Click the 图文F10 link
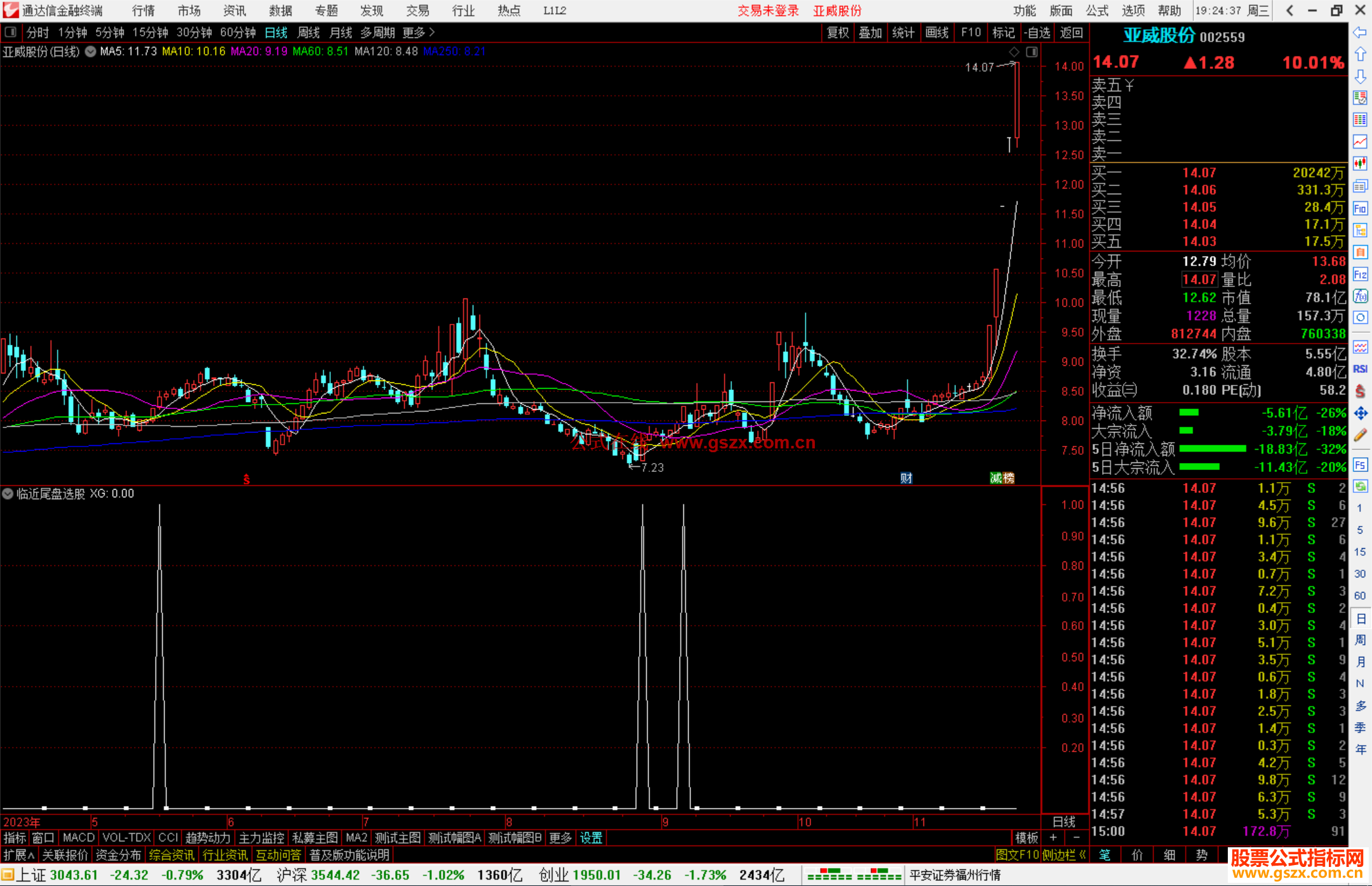Screen dimensions: 1372x886 tap(1018, 855)
